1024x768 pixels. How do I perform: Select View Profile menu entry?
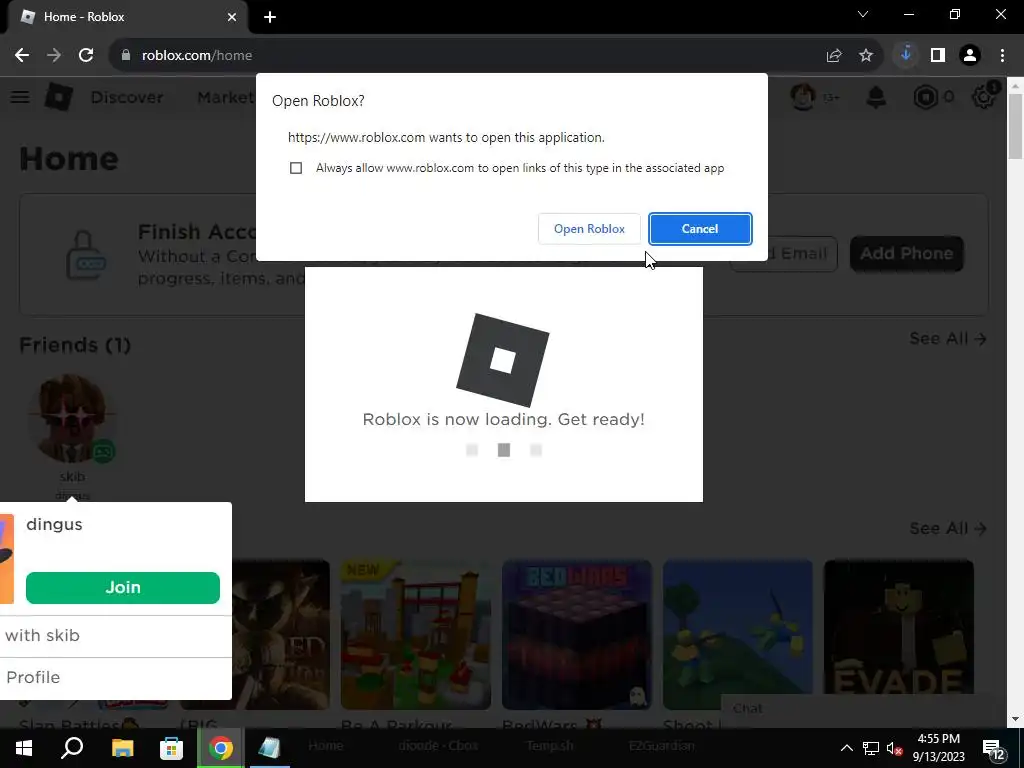(116, 677)
